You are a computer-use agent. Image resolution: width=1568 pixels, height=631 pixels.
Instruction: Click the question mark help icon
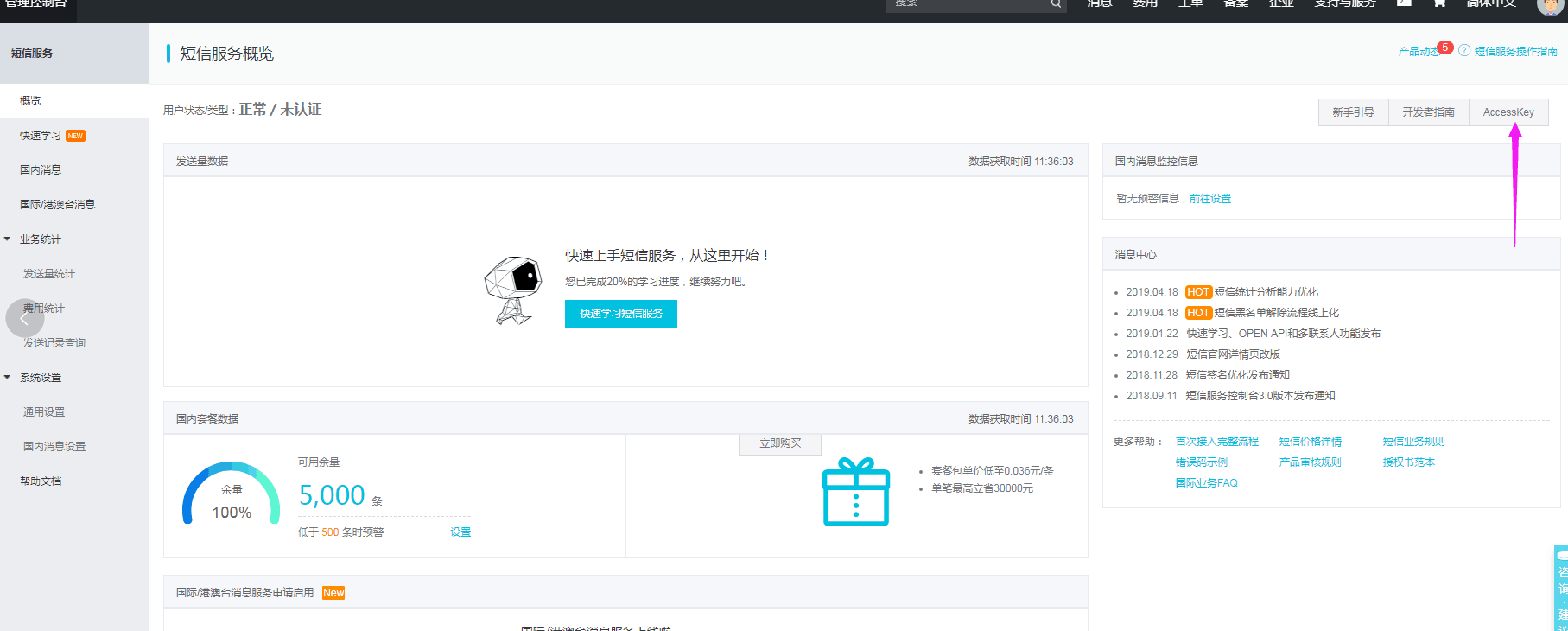coord(1464,51)
